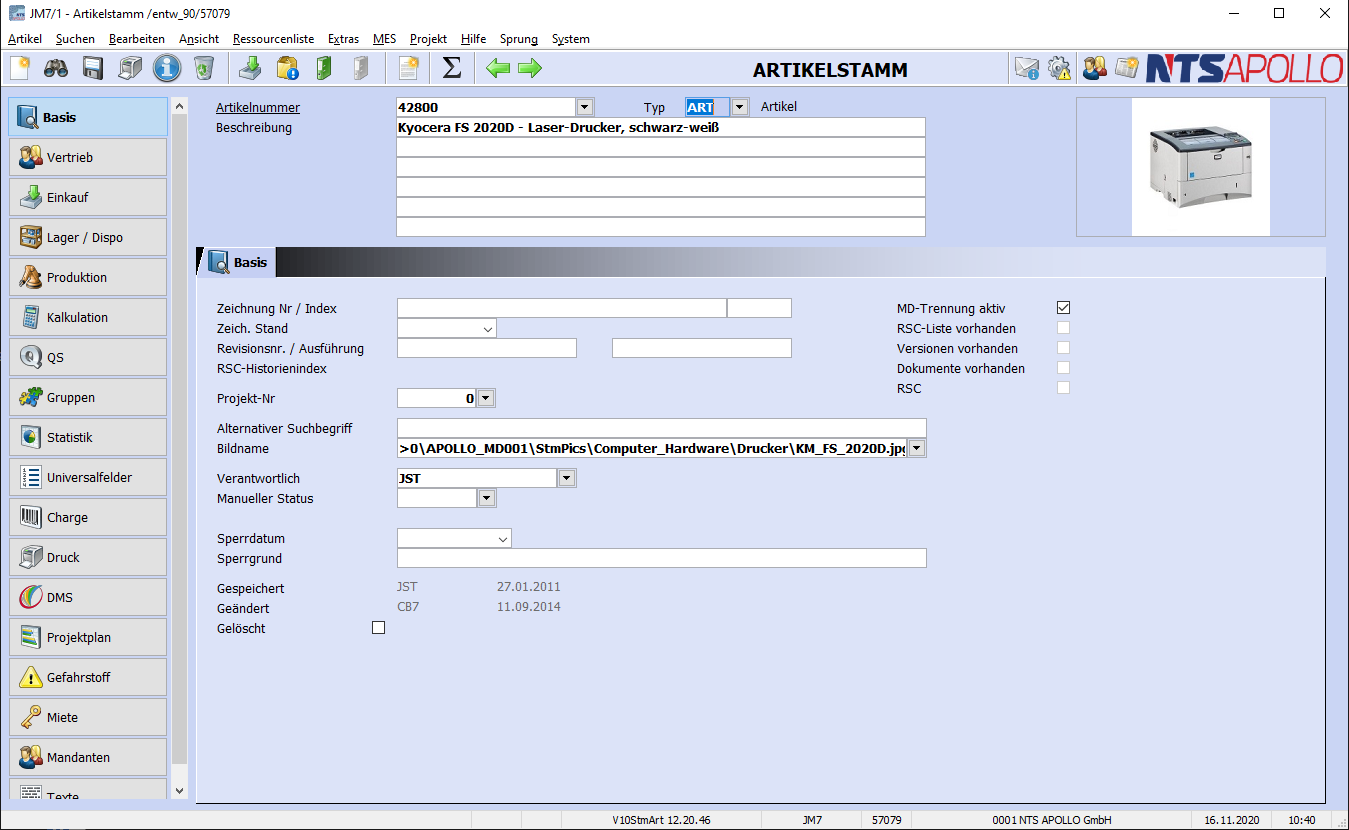This screenshot has width=1349, height=830.
Task: Click the green download tray icon
Action: coord(250,68)
